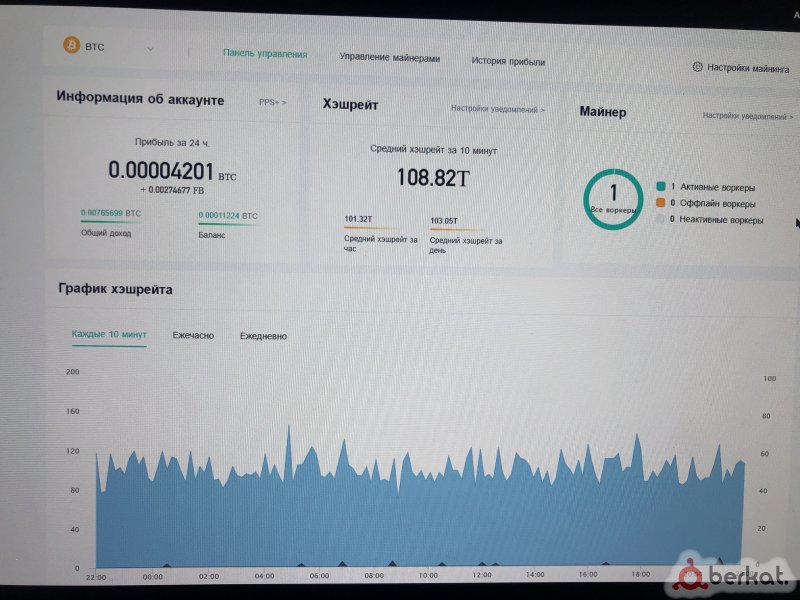The image size is (800, 600).
Task: Go to the История прибыли tab
Action: pos(508,61)
